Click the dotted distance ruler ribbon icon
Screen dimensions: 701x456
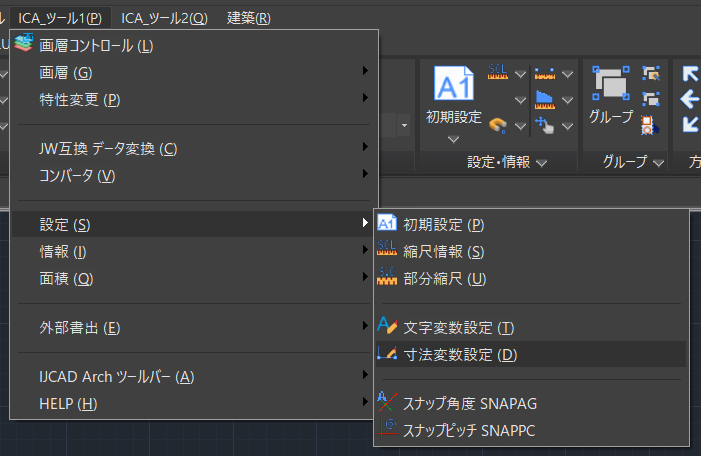pos(545,73)
